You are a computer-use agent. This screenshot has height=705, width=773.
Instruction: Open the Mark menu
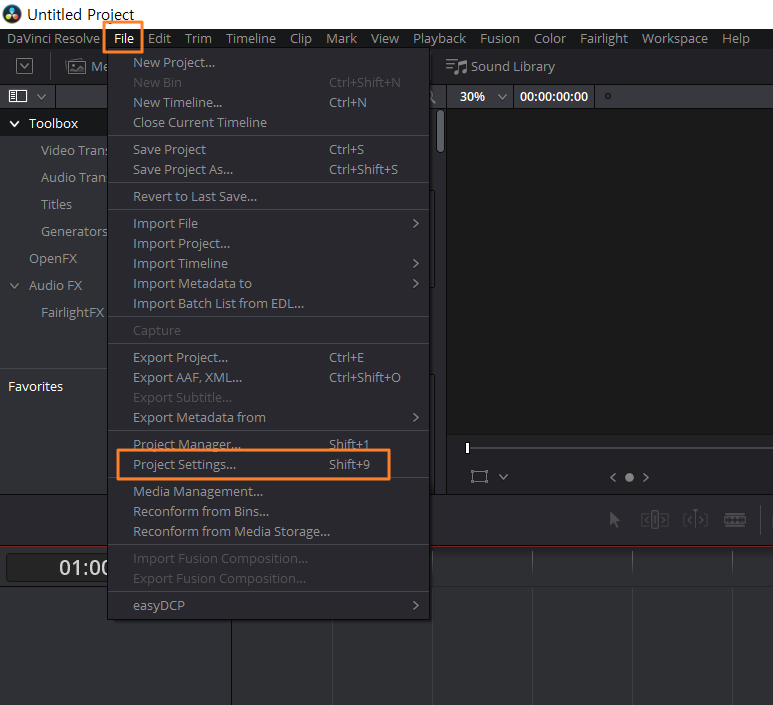(341, 38)
